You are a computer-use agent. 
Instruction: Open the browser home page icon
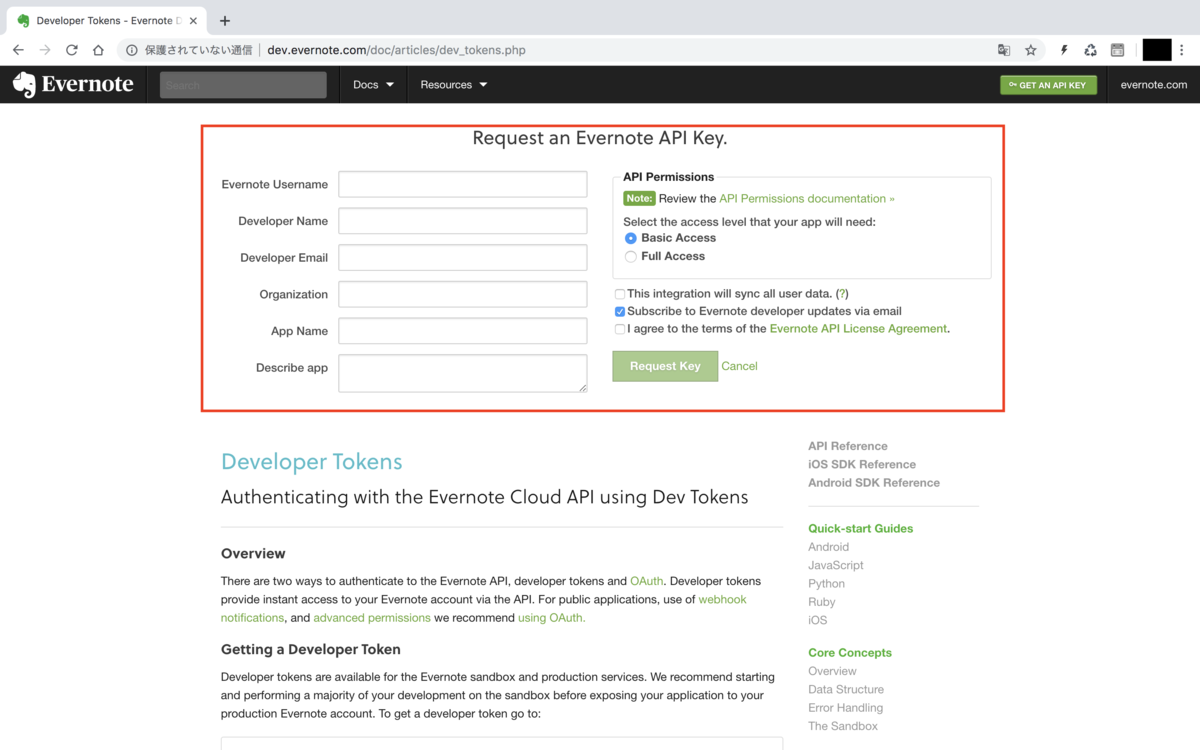(x=98, y=50)
